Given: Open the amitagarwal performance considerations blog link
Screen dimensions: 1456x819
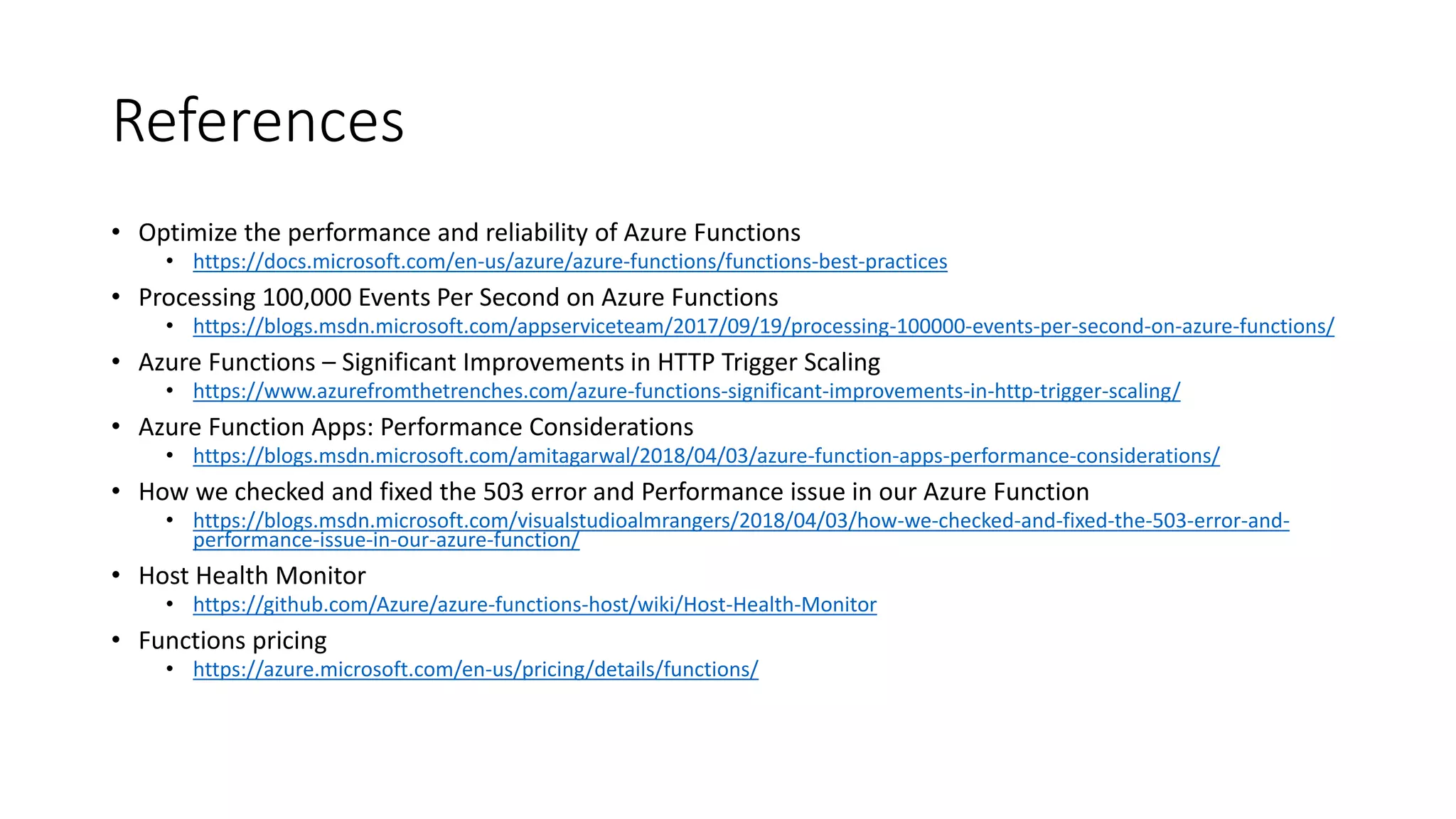Looking at the screenshot, I should [706, 456].
